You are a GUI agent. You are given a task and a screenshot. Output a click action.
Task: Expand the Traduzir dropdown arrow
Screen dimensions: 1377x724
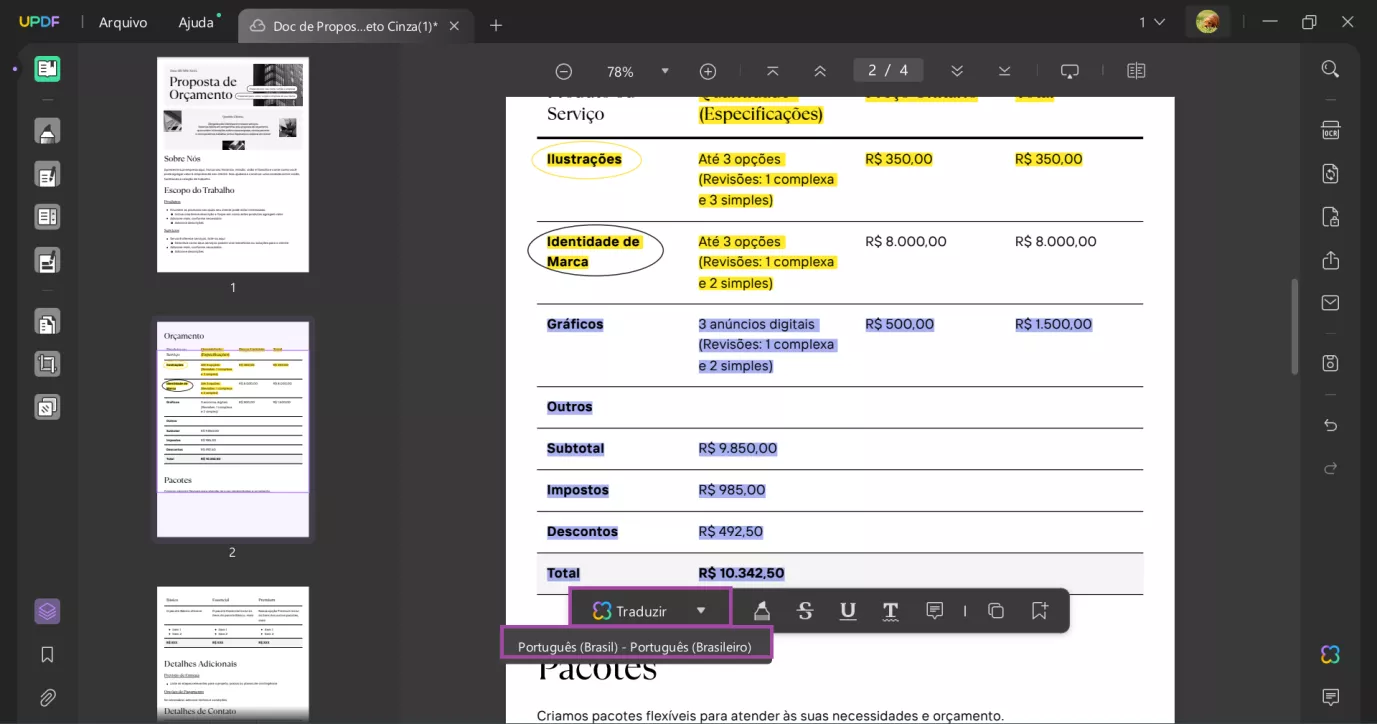(701, 611)
